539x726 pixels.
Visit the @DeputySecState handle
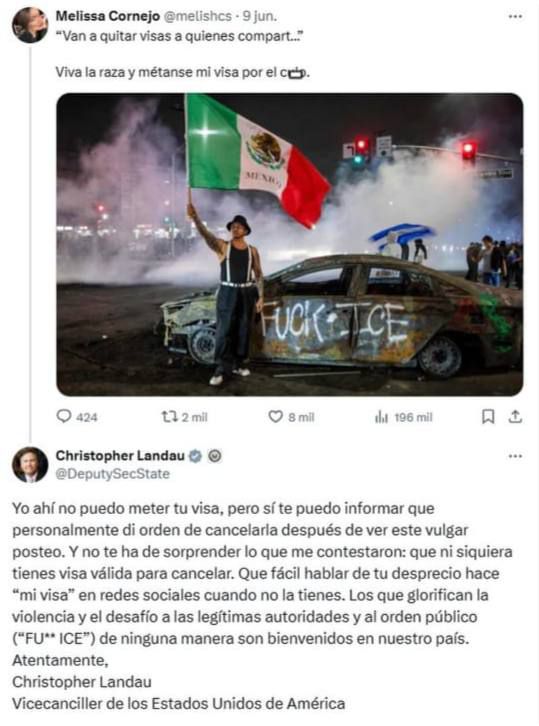(113, 474)
